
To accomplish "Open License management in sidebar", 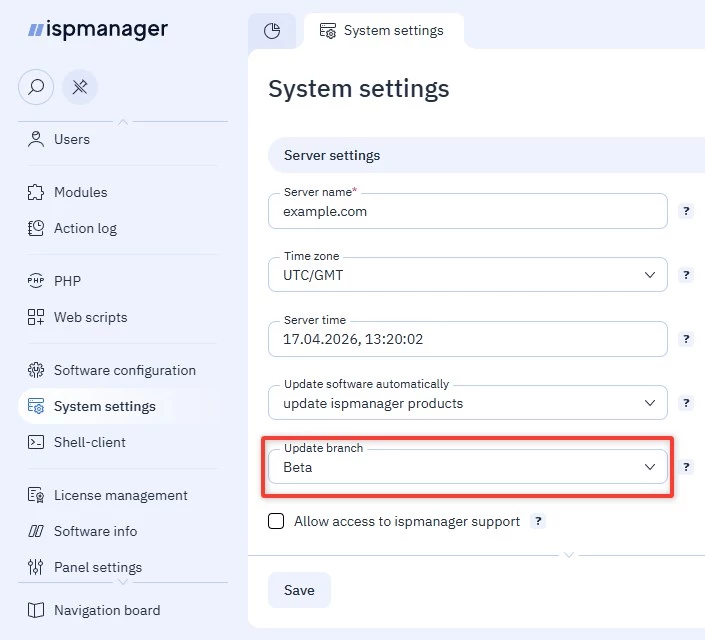I will (120, 495).
